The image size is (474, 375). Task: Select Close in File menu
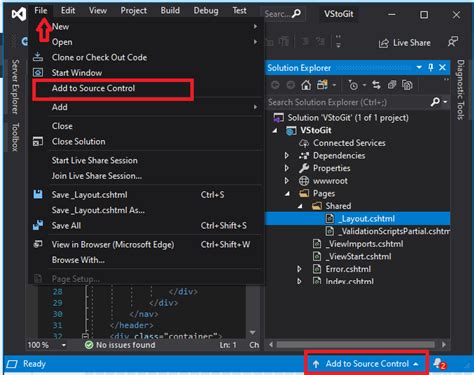(x=146, y=126)
